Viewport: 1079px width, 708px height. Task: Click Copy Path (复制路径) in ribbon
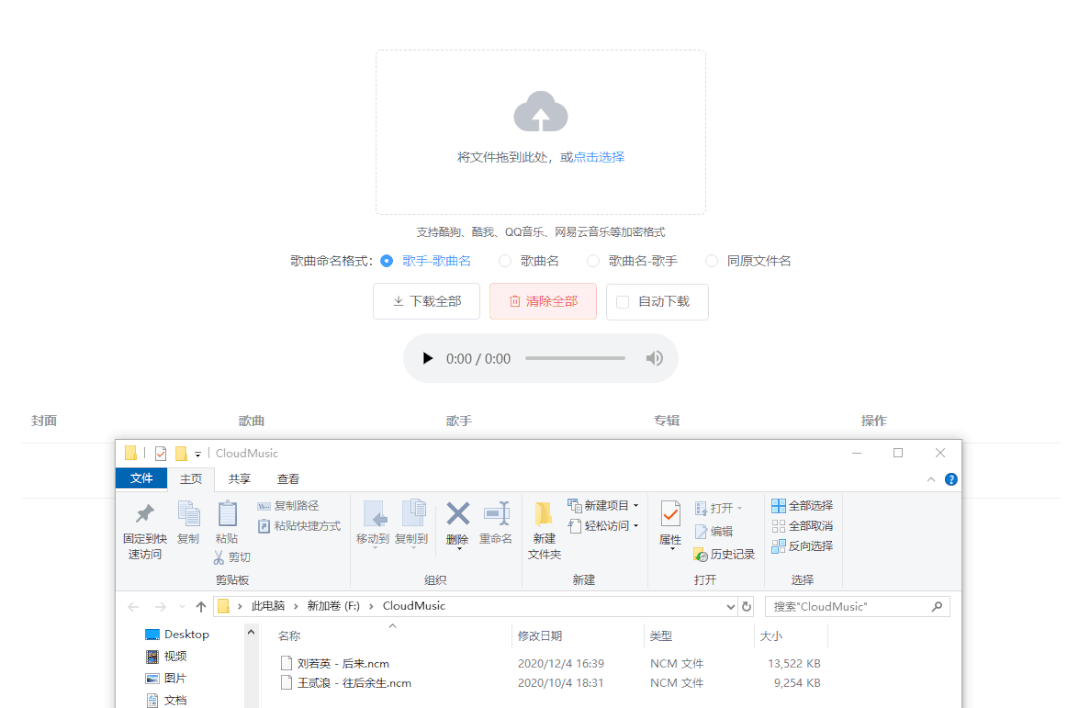(288, 506)
